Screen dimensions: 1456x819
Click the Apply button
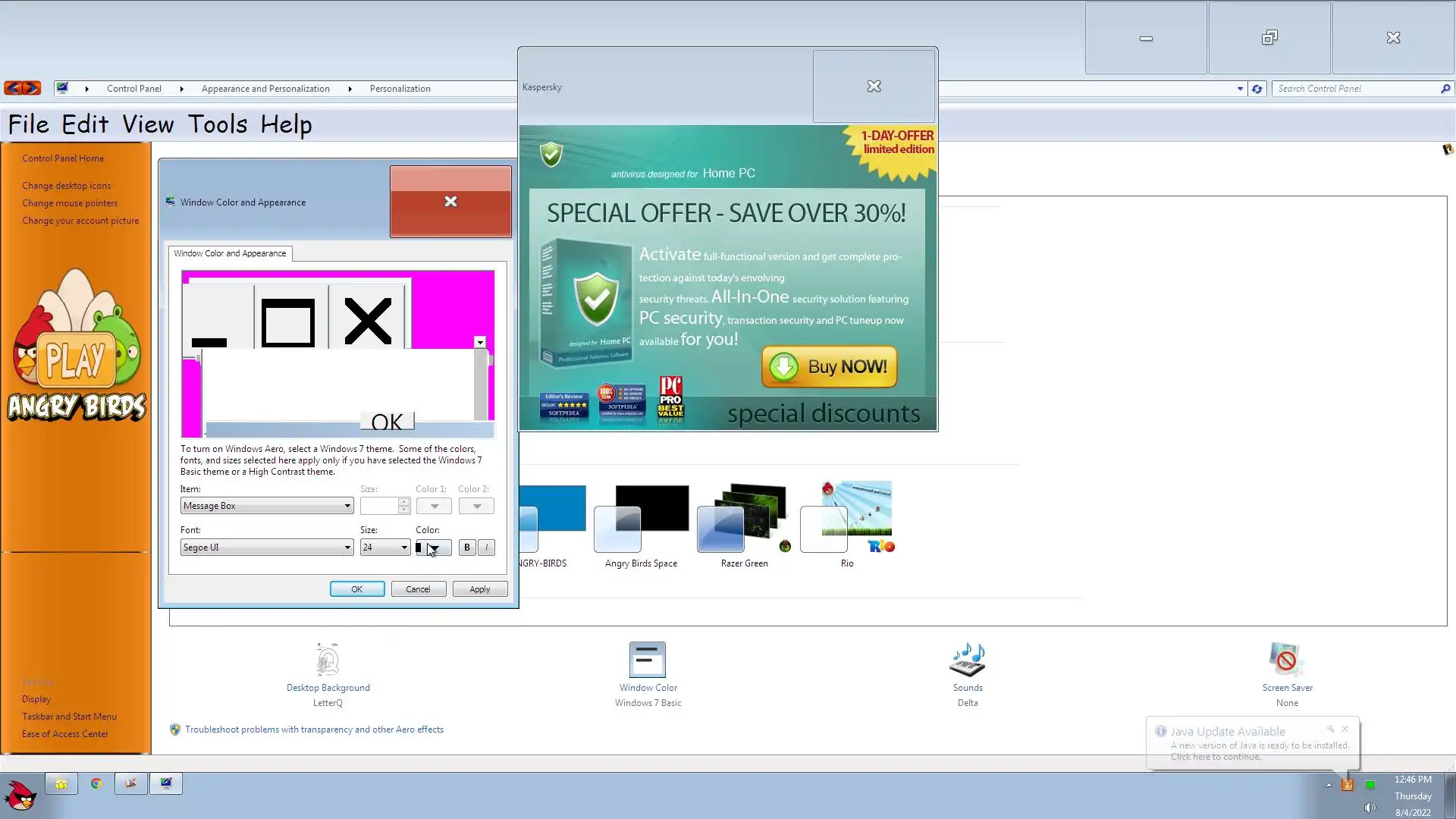(479, 589)
